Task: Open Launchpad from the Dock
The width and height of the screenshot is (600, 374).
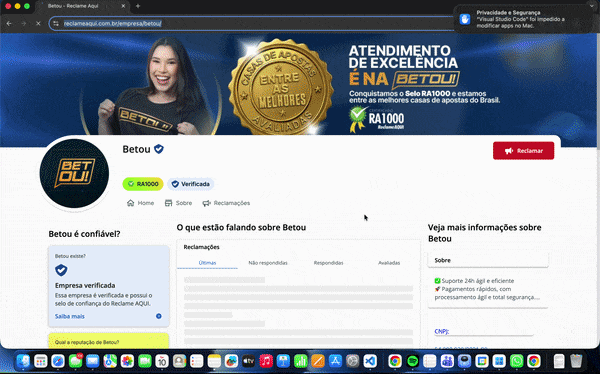Action: 41,361
